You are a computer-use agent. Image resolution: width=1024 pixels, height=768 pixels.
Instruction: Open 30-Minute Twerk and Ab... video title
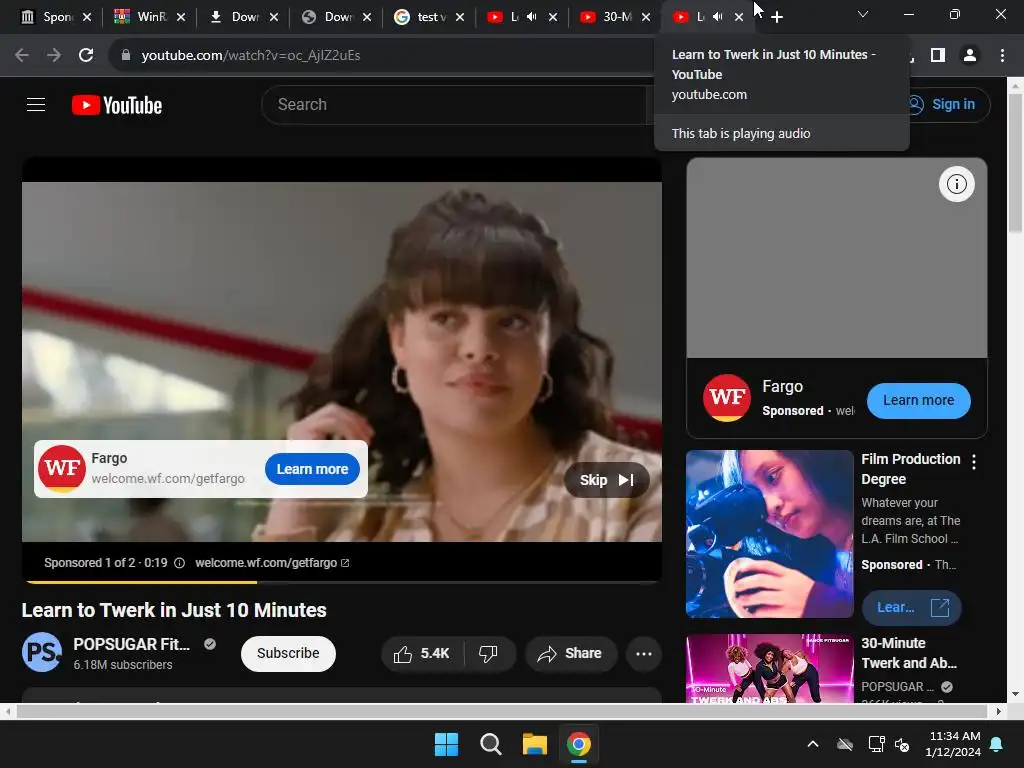(x=908, y=653)
